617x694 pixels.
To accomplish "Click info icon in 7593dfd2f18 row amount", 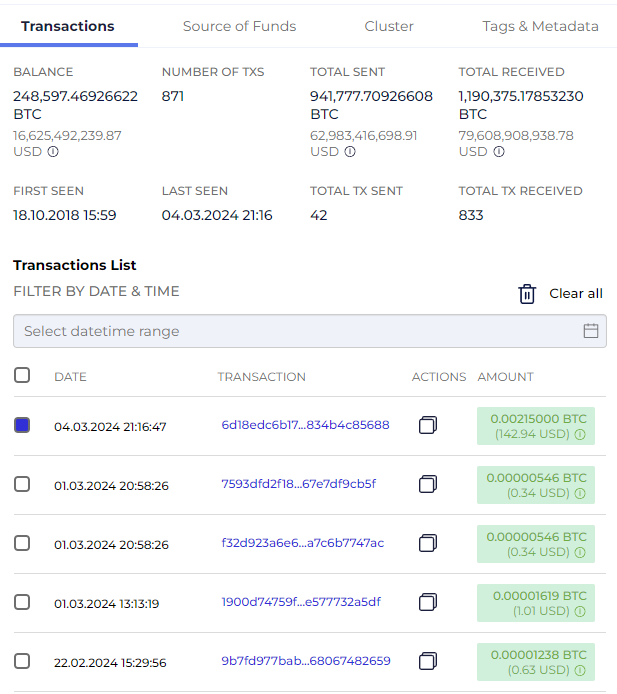I will point(580,493).
